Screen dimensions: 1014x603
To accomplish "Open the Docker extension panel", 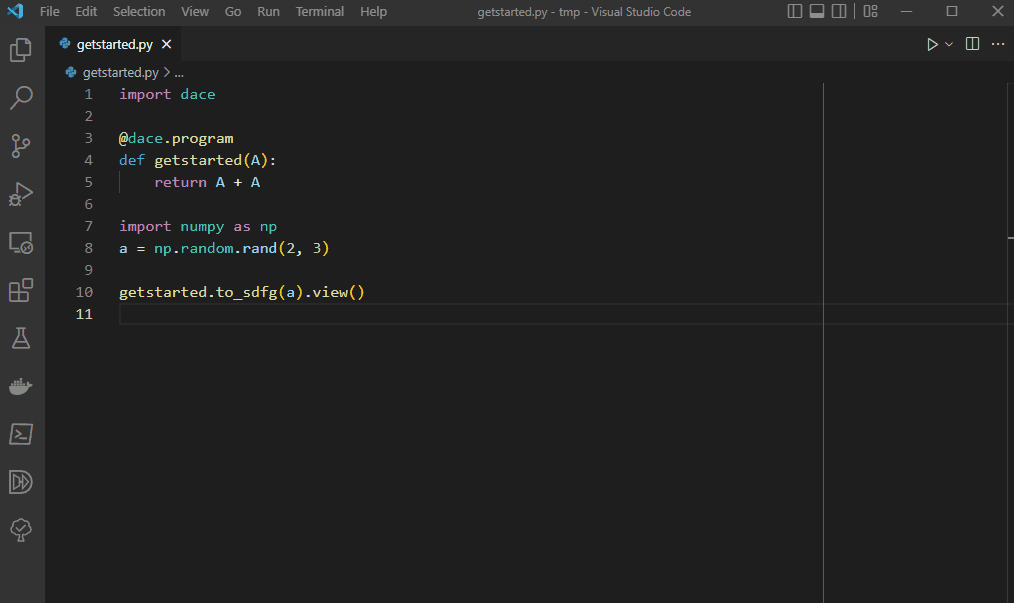I will pyautogui.click(x=20, y=386).
